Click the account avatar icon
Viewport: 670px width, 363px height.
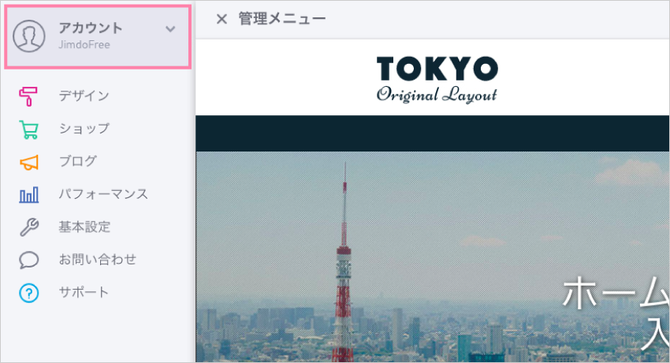[29, 36]
